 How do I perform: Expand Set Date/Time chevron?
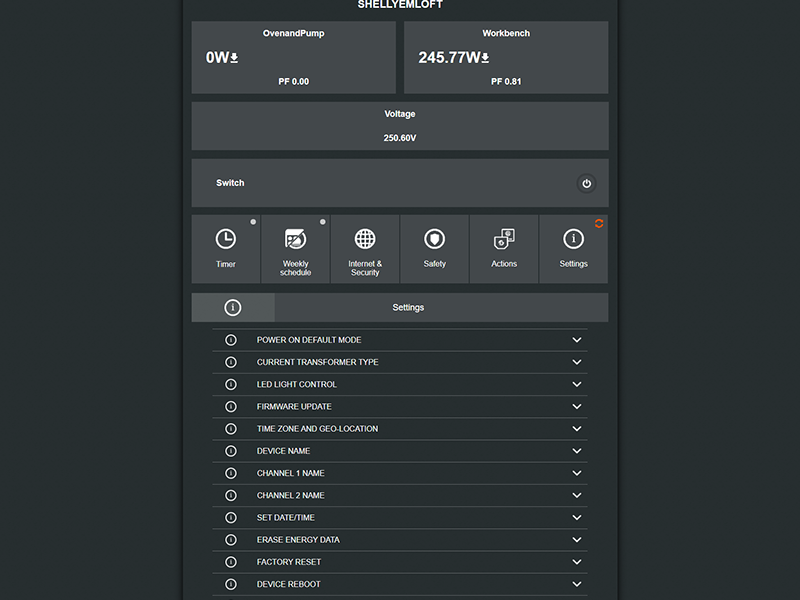pyautogui.click(x=577, y=517)
